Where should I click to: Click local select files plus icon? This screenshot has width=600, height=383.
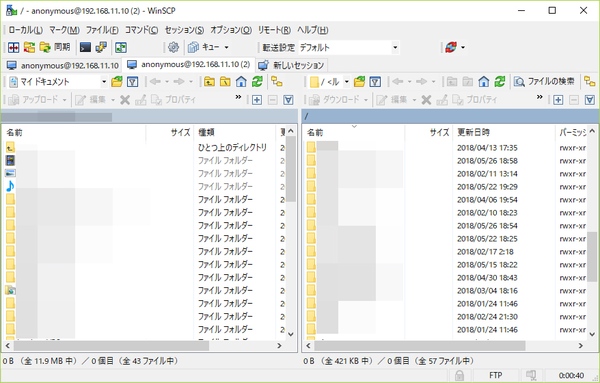tap(257, 100)
